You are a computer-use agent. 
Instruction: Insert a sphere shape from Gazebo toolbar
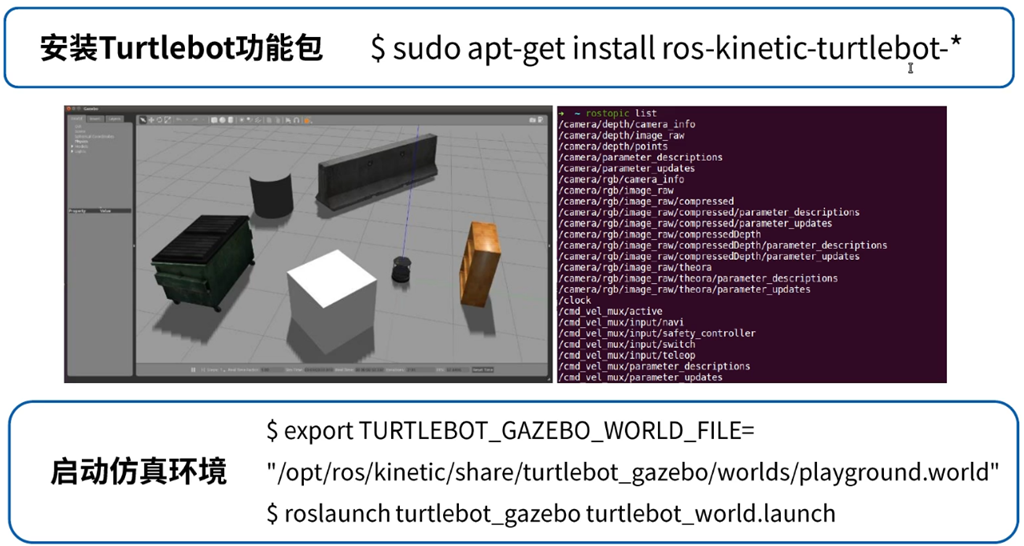coord(223,120)
